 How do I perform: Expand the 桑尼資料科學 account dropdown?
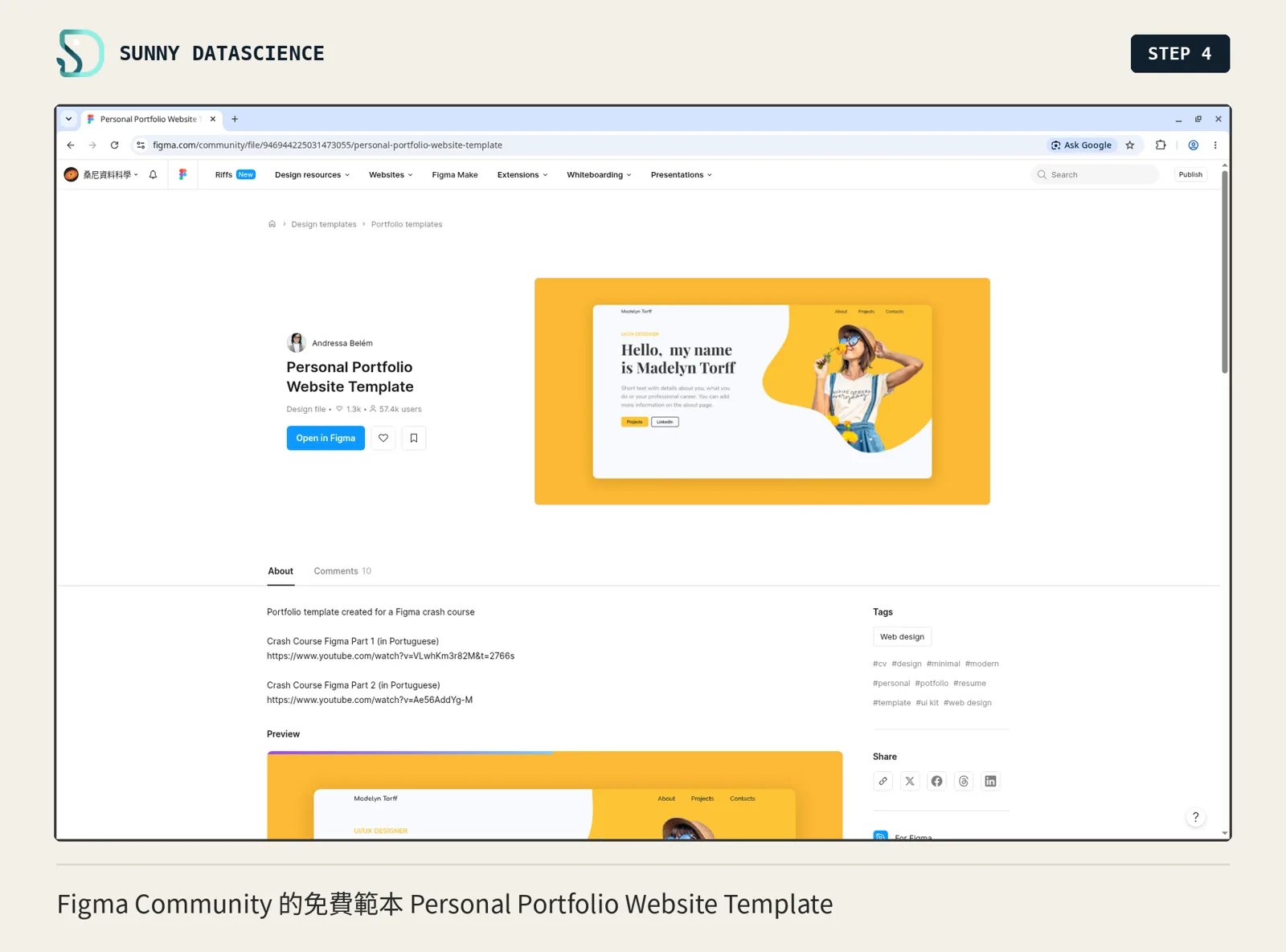(x=101, y=174)
